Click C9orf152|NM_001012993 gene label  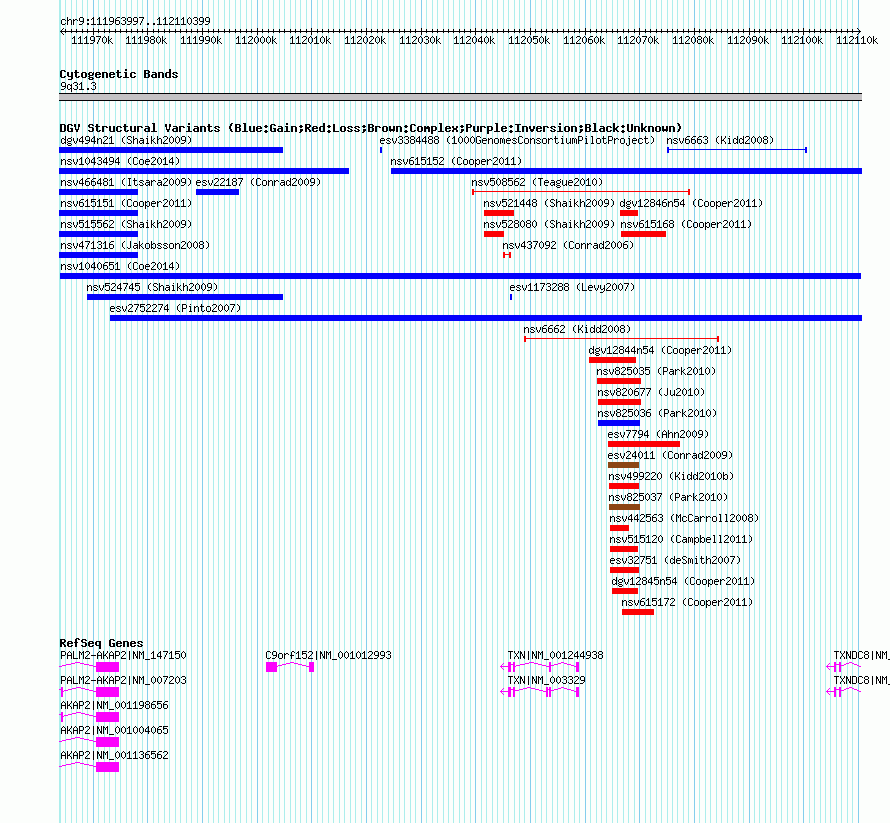coord(328,655)
